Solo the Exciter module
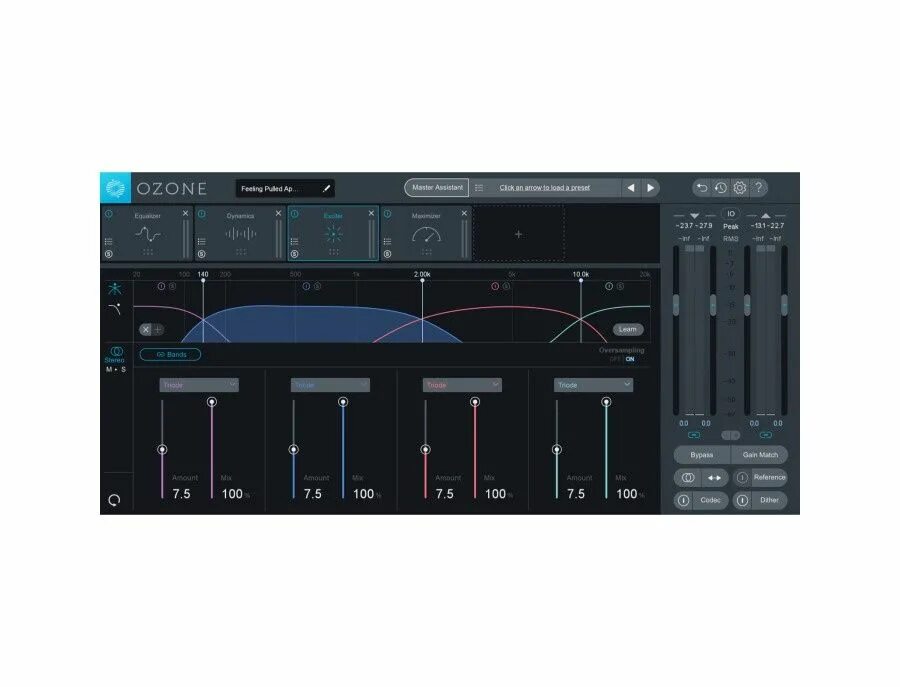The width and height of the screenshot is (900, 687). [x=294, y=254]
